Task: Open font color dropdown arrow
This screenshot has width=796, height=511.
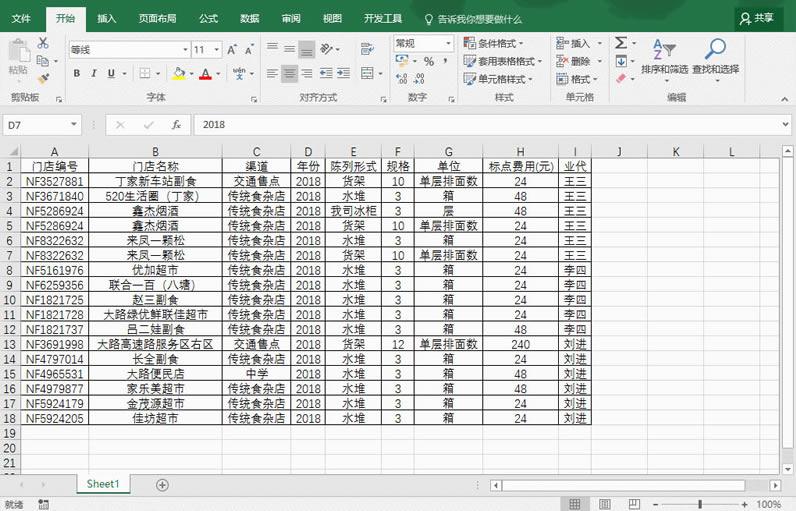Action: (218, 74)
